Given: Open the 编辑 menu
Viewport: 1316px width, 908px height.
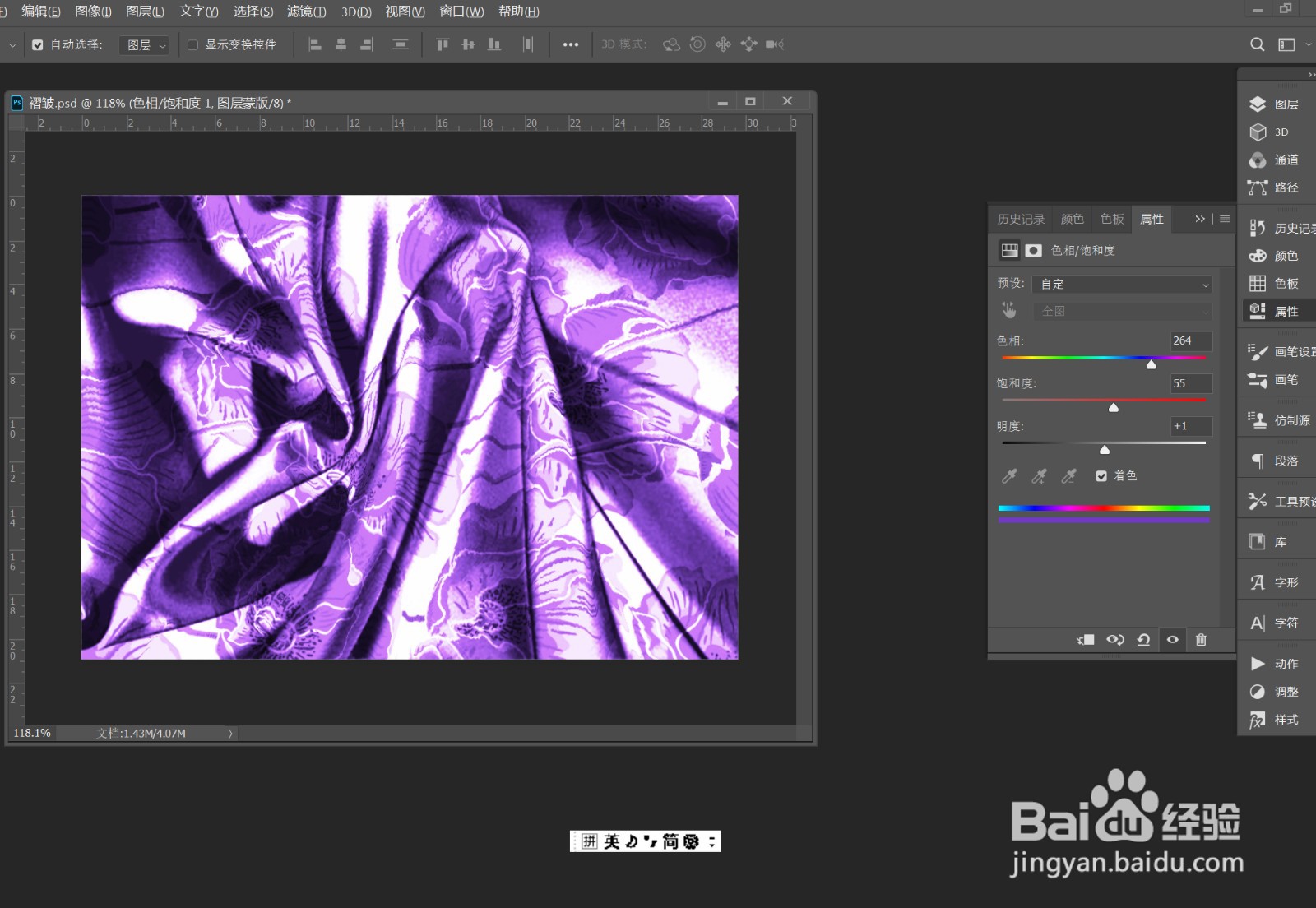Looking at the screenshot, I should (41, 12).
